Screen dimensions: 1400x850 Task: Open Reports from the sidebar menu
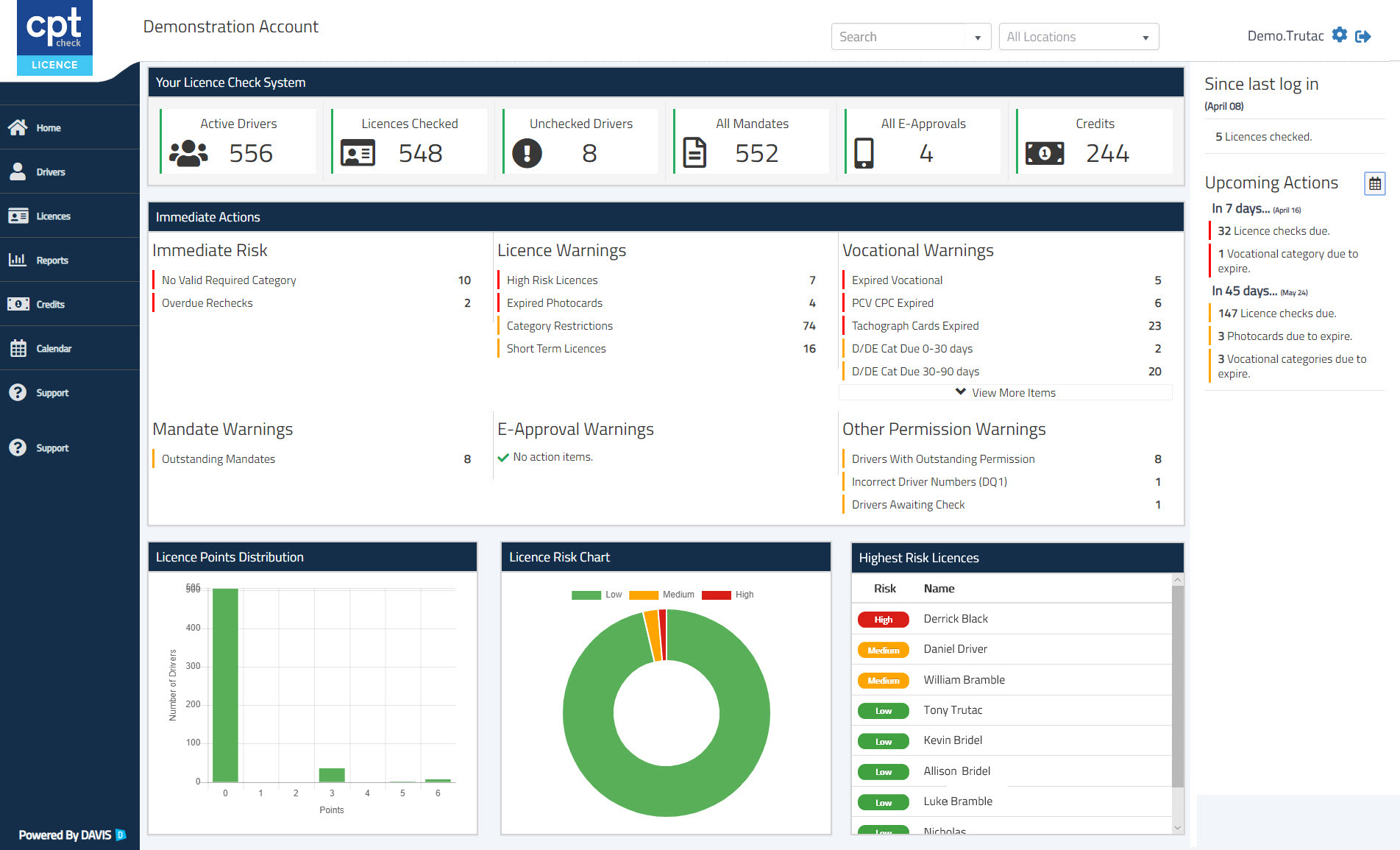coord(51,261)
